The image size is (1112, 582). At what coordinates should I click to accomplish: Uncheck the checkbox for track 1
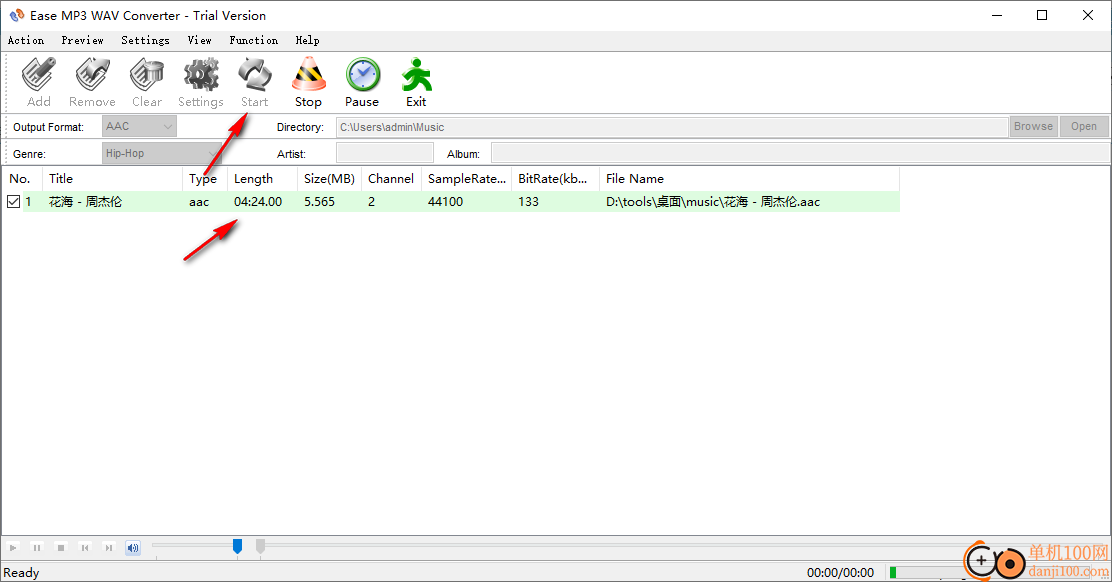click(x=13, y=201)
